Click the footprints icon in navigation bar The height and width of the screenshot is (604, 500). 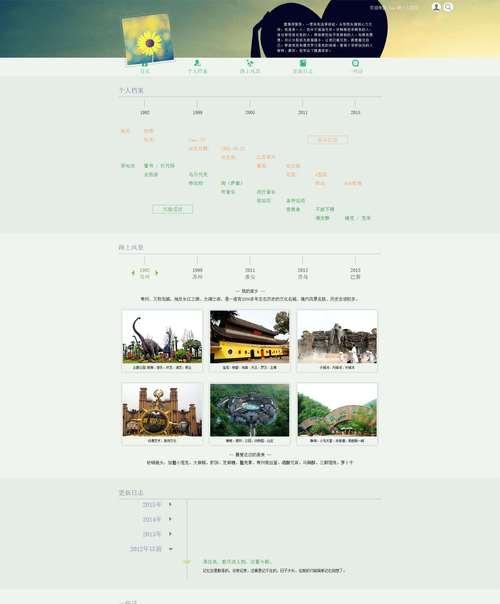[250, 63]
